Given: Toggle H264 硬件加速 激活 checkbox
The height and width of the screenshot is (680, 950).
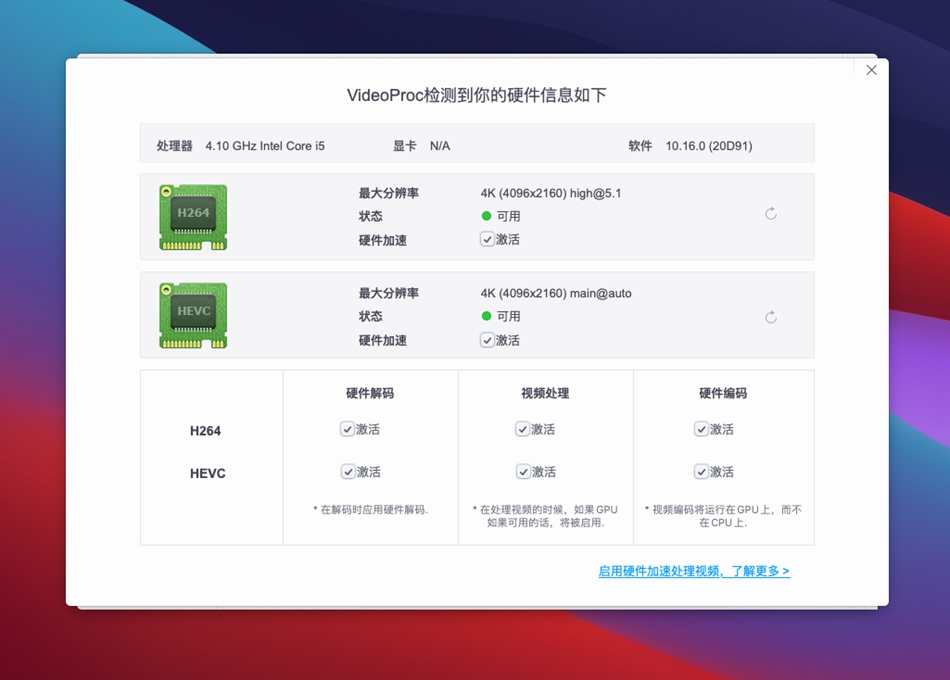Looking at the screenshot, I should [x=488, y=240].
